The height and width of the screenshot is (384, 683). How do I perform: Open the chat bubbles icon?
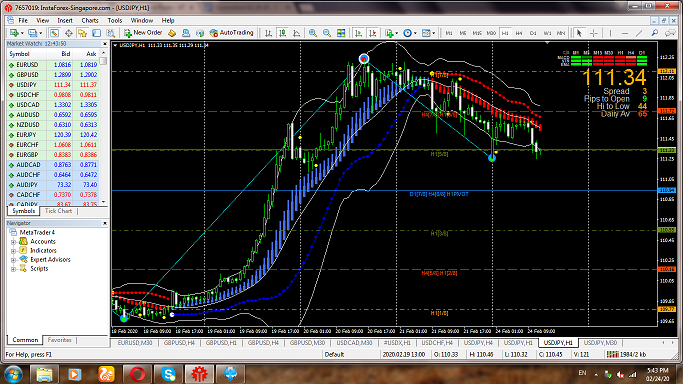tap(669, 33)
